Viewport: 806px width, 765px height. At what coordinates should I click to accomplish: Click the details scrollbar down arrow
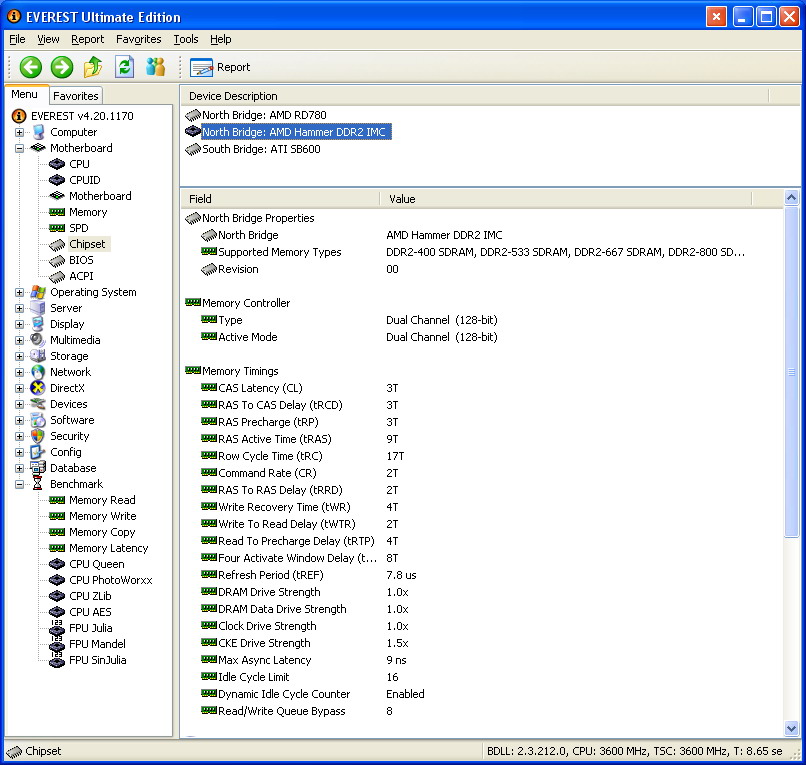point(792,728)
